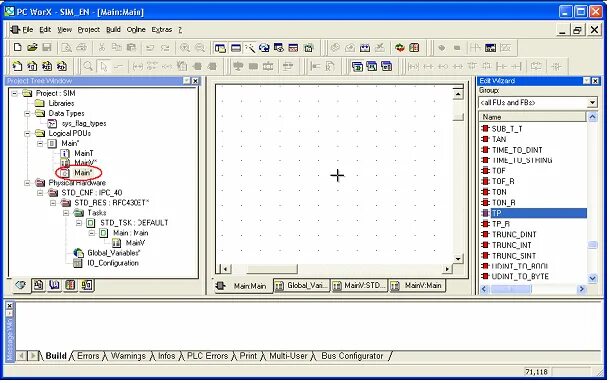Click the Open project folder icon

[32, 47]
